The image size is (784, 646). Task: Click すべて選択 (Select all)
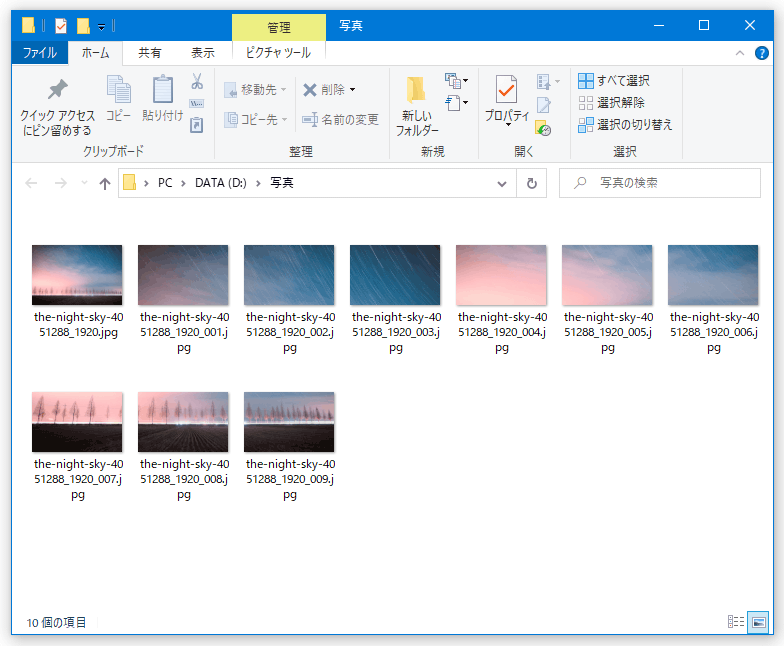pyautogui.click(x=614, y=80)
